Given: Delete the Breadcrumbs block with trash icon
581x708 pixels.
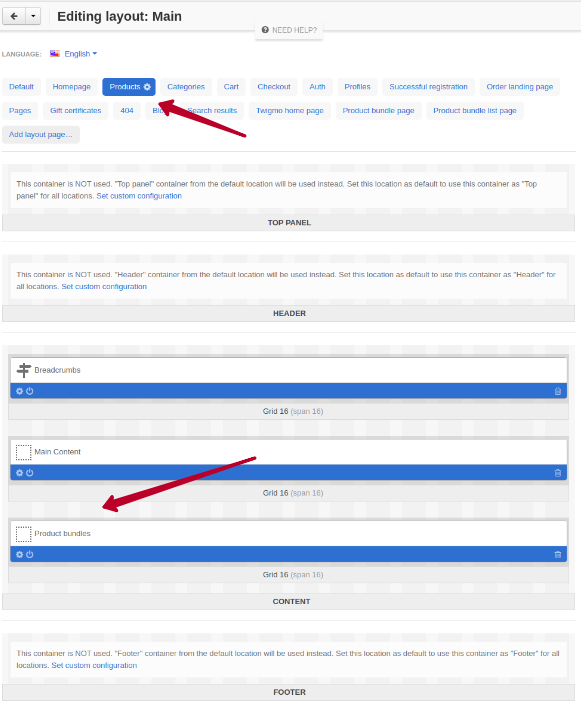Looking at the screenshot, I should click(558, 391).
